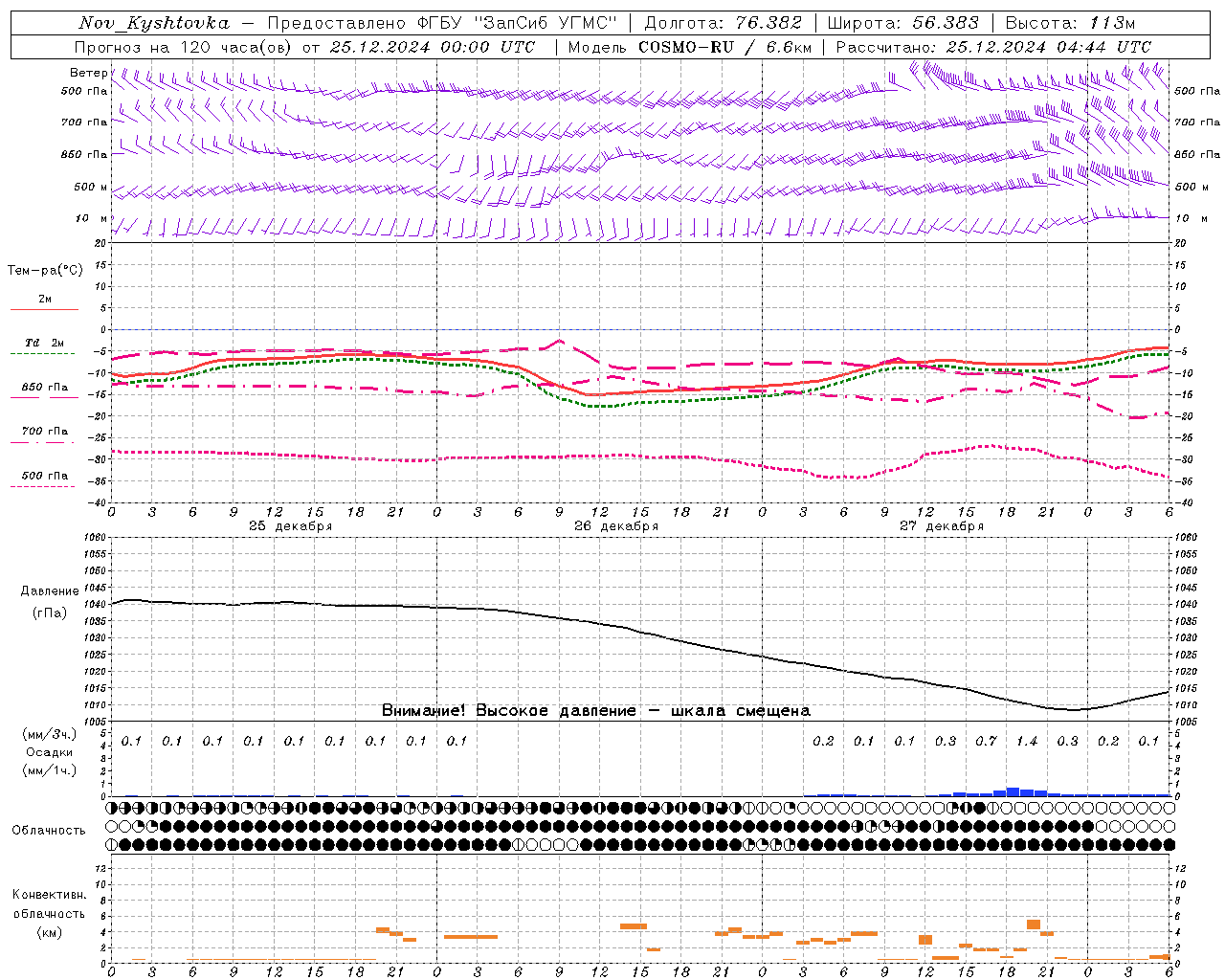Screen dimensions: 1225x980
Task: Click the 1005 tick on left pressure axis
Action: [96, 721]
